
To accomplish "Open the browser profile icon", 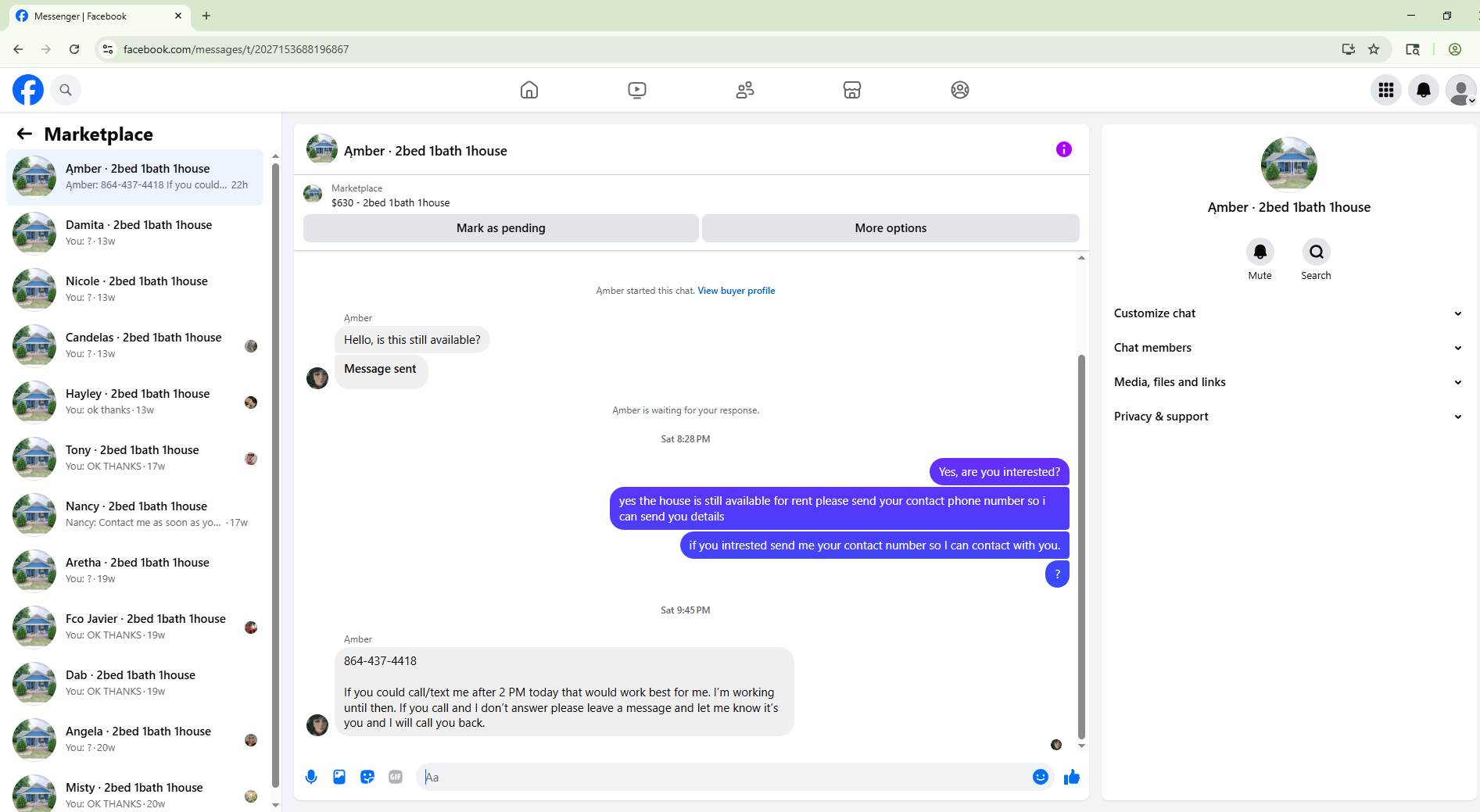I will (x=1455, y=49).
